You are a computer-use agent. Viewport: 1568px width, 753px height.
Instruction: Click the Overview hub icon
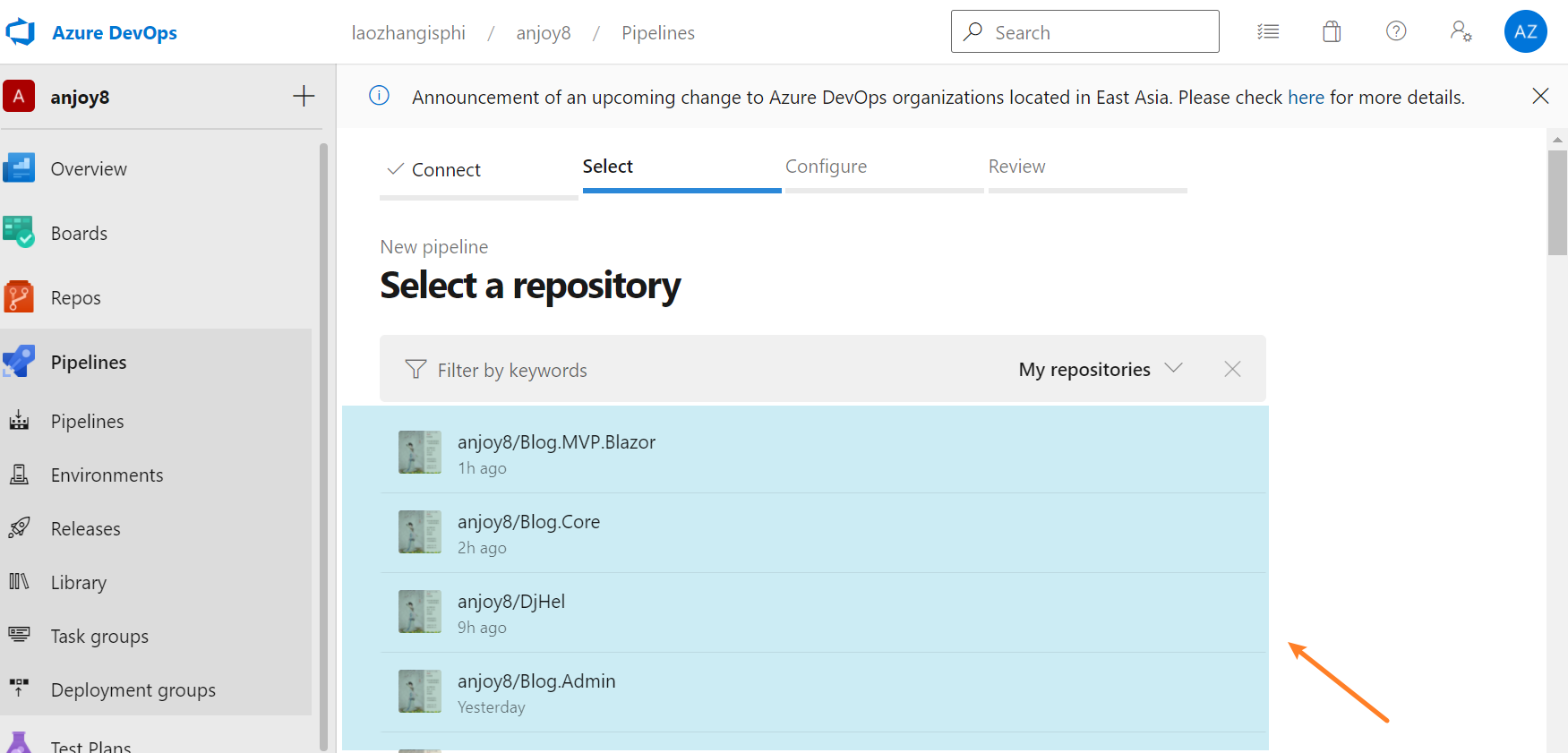point(19,167)
